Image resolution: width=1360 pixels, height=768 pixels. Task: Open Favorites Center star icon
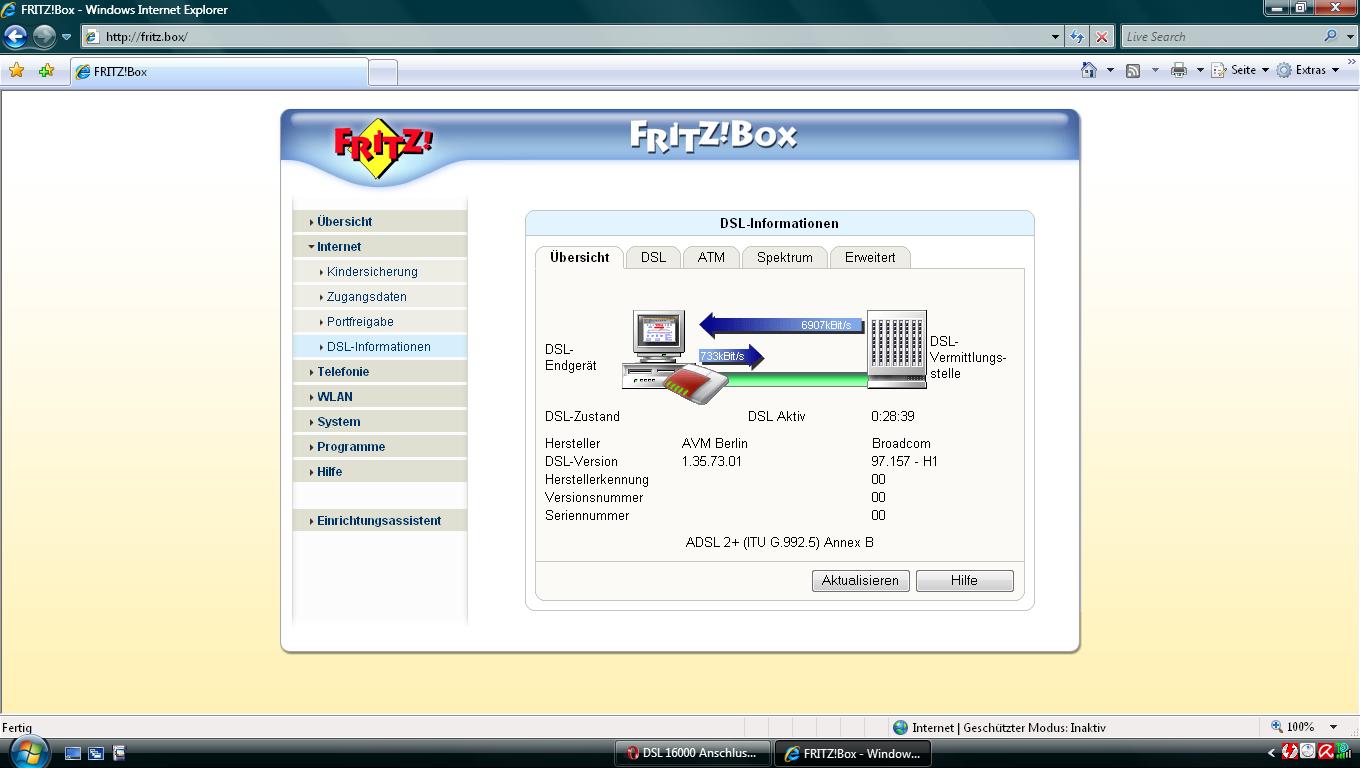click(16, 71)
